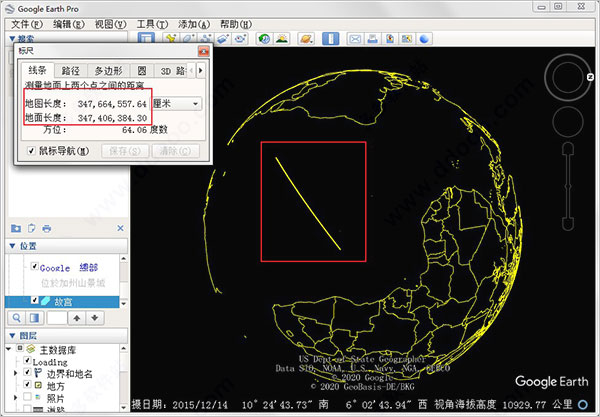The width and height of the screenshot is (600, 417).
Task: Click the Add Polygon toolbar icon
Action: pos(188,39)
